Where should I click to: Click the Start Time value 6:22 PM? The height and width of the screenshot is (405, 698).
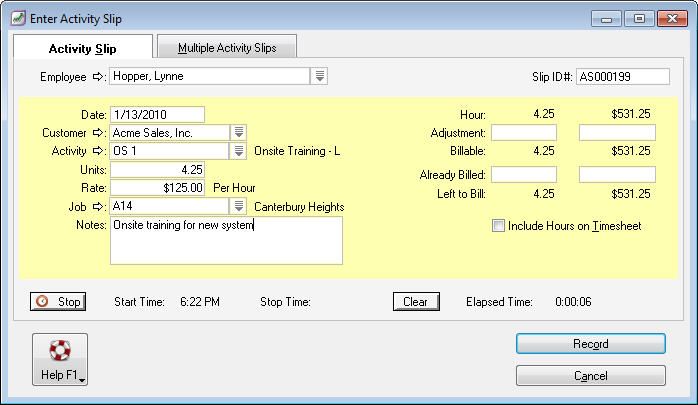coord(200,302)
